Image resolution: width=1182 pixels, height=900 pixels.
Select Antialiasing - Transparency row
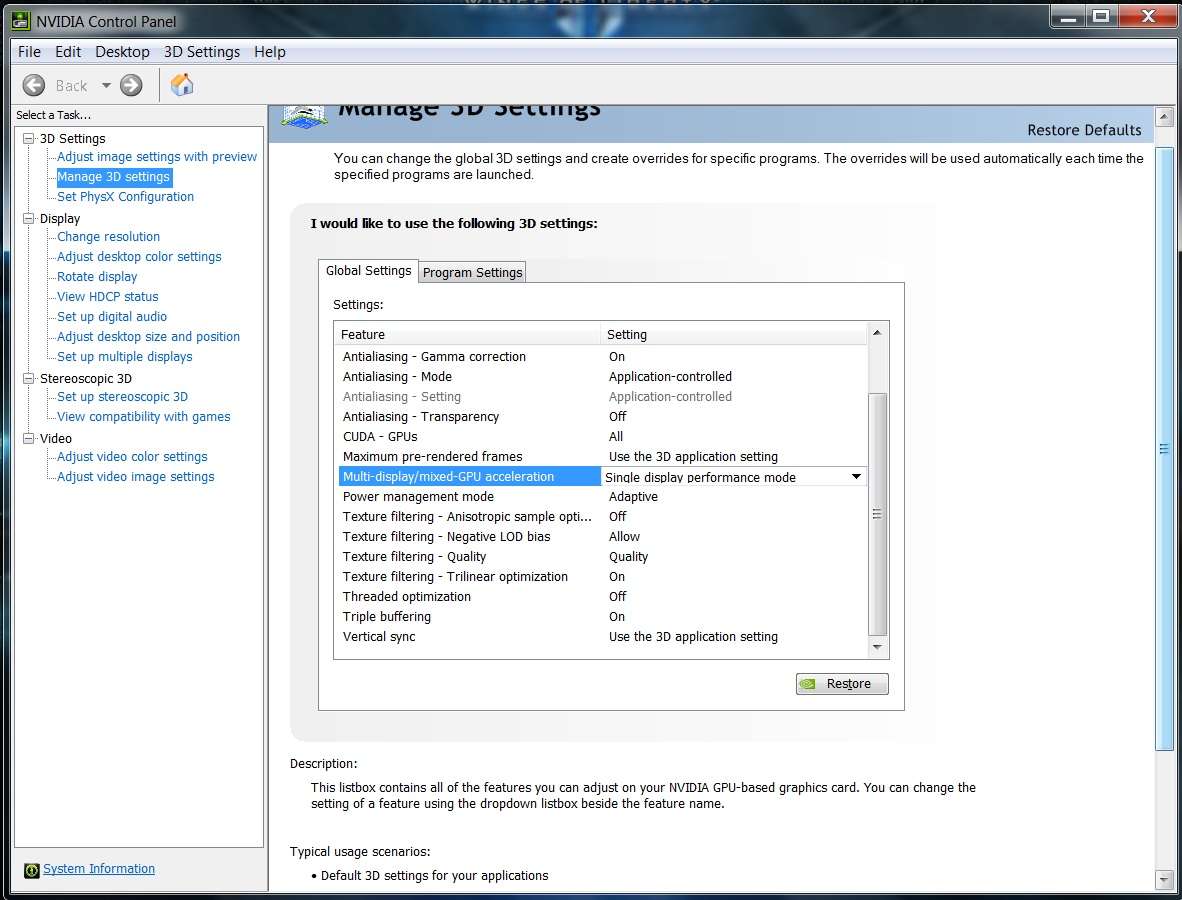coord(602,416)
